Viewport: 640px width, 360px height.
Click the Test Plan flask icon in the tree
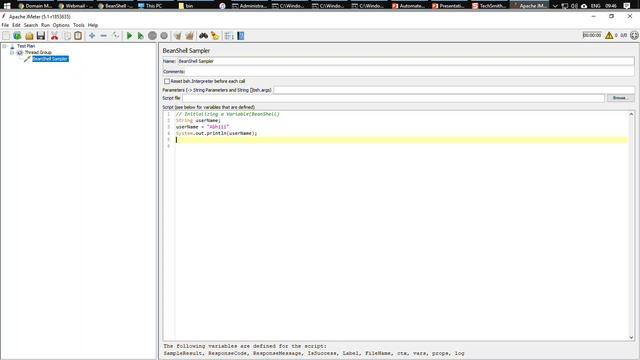(12, 46)
